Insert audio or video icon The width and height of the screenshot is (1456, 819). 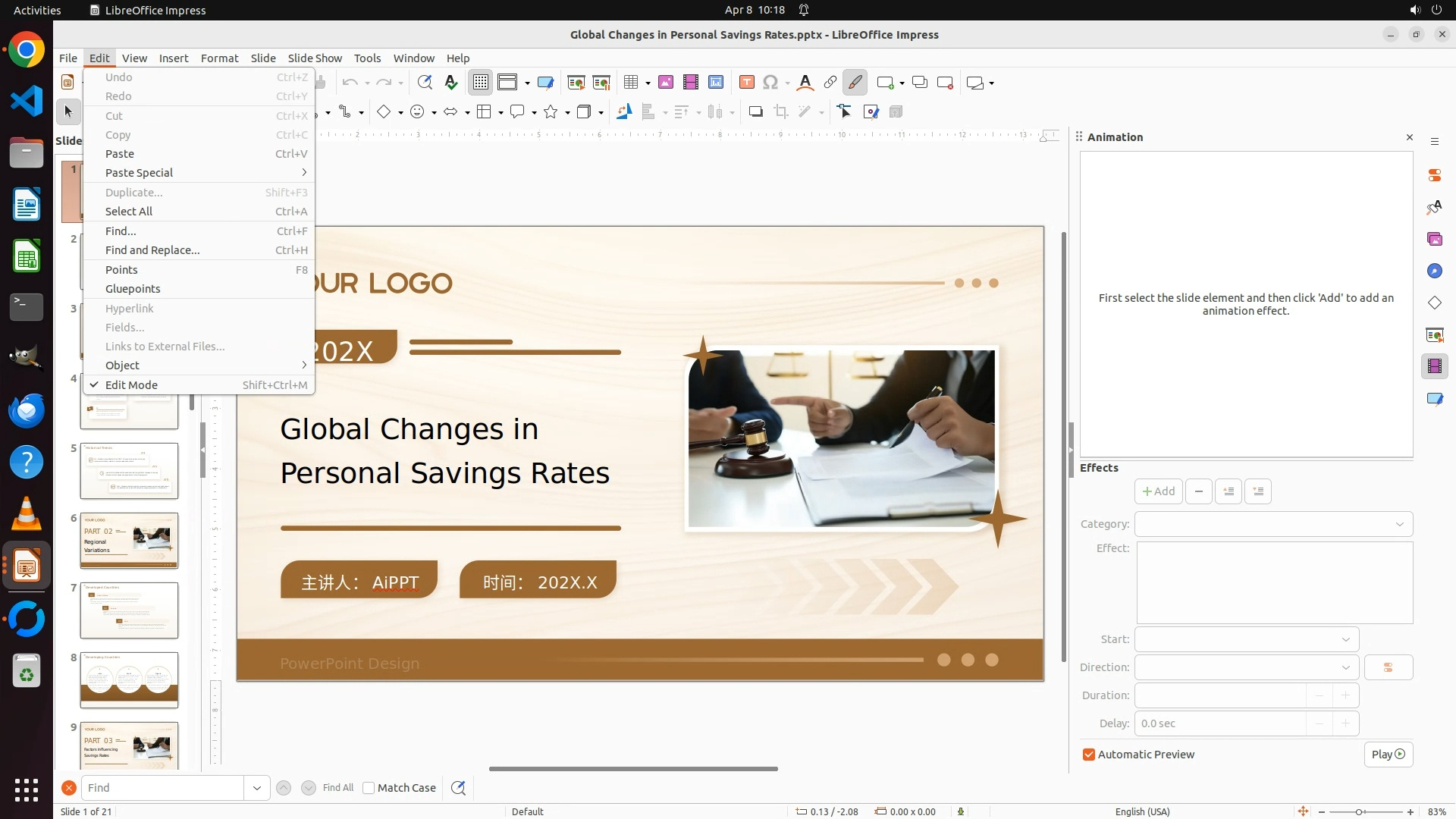point(691,83)
